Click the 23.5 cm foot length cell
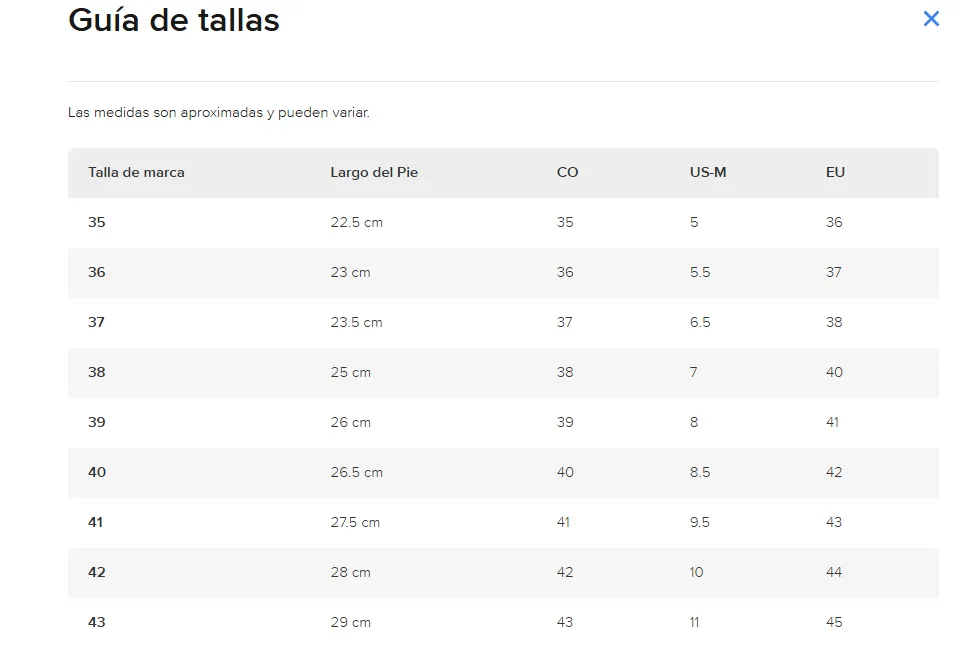The image size is (972, 655). pos(356,322)
